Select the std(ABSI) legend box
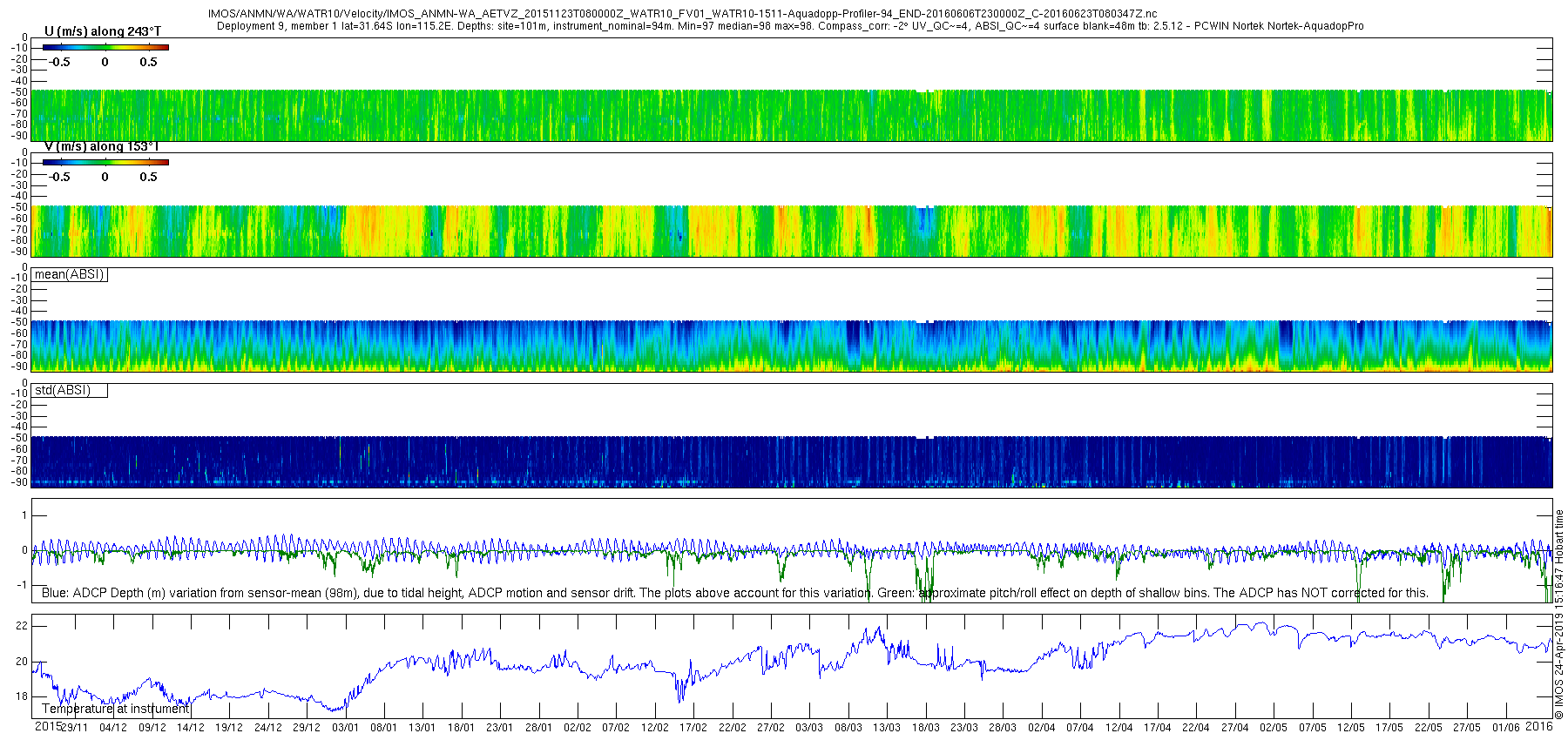Image resolution: width=1568 pixels, height=740 pixels. (x=70, y=390)
